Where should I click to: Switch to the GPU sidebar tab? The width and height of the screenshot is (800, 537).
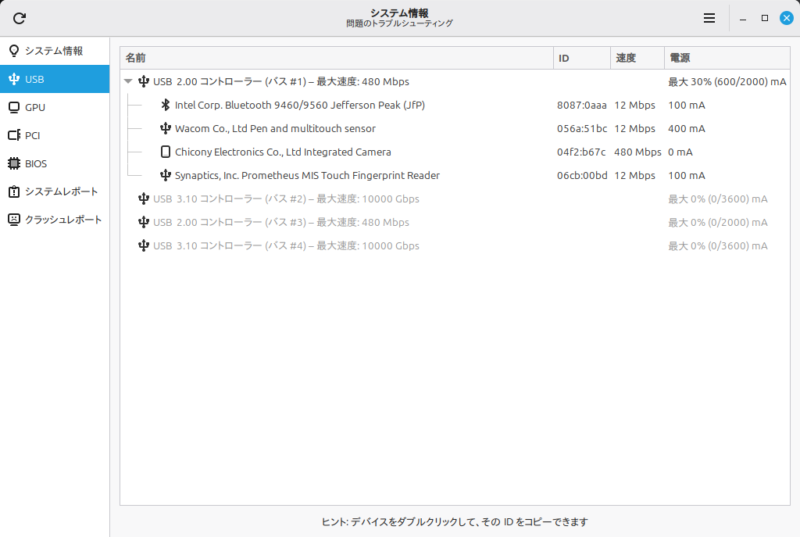pyautogui.click(x=35, y=107)
